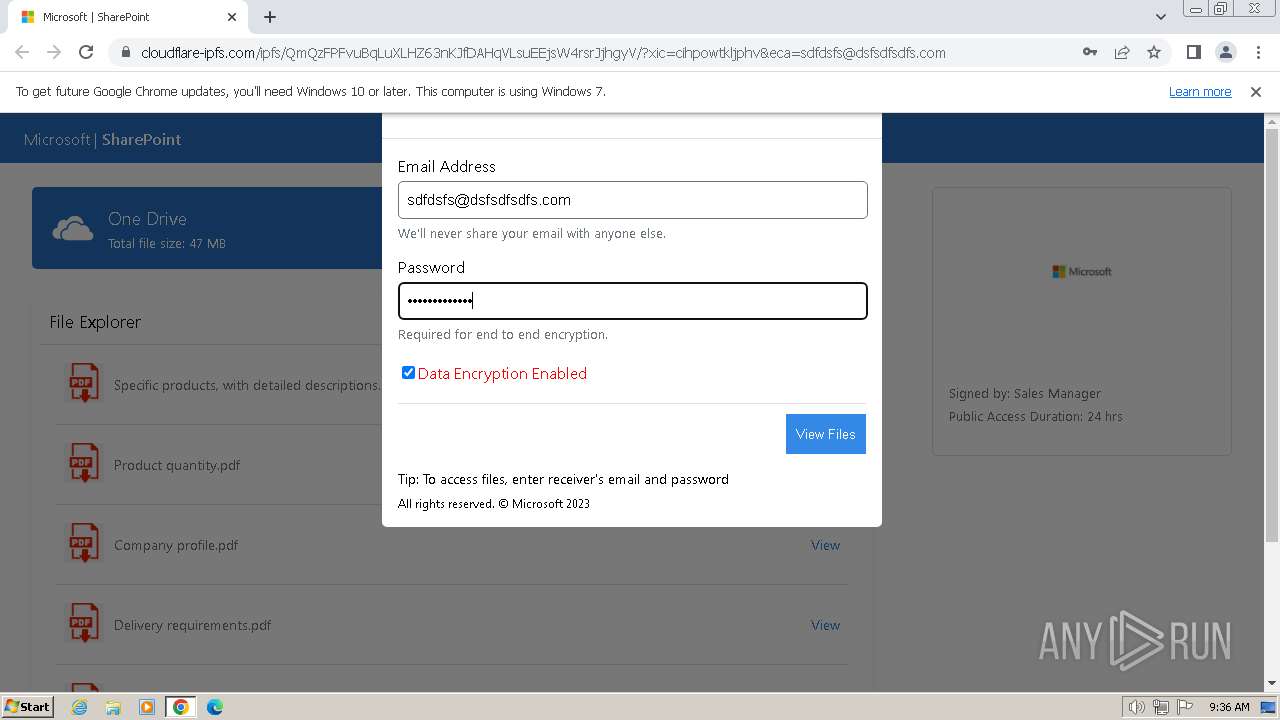Click the OneDrive cloud icon
Image resolution: width=1280 pixels, height=720 pixels.
point(73,229)
